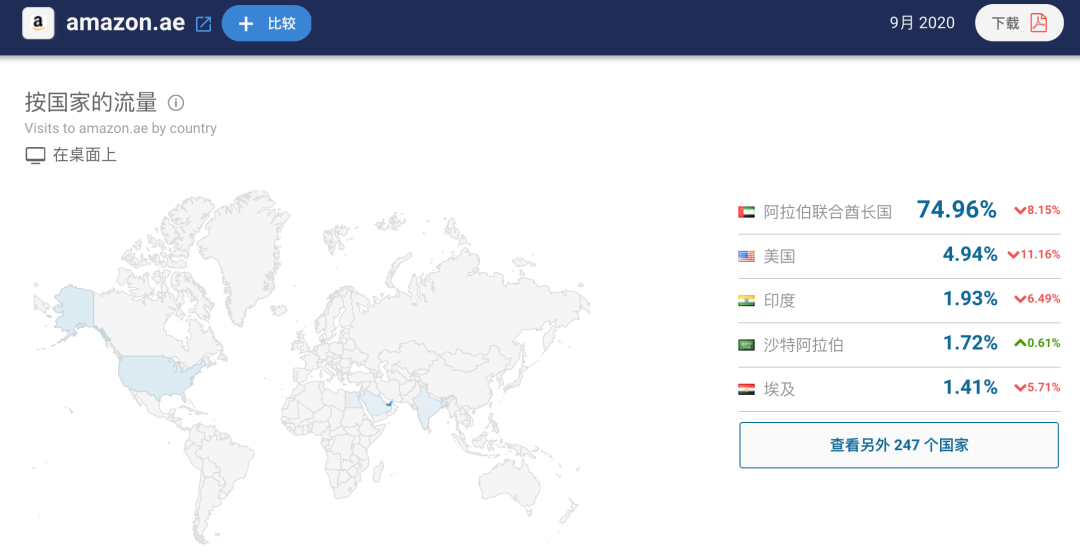Screen dimensions: 1080x557
Task: Click the 沙特阿拉伯 up-trend arrow 0.61%
Action: pos(1037,343)
